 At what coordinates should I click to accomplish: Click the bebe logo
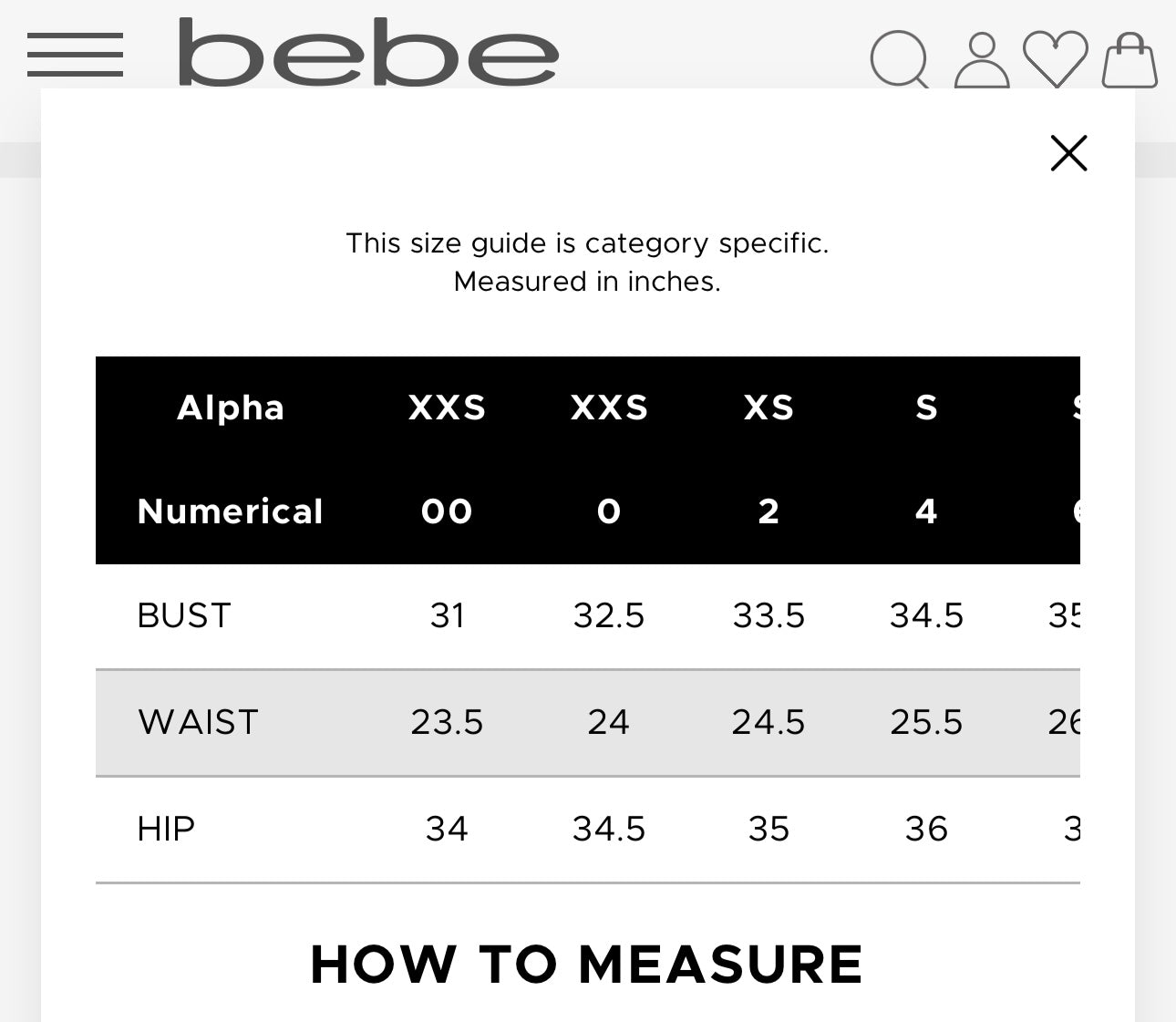(x=368, y=52)
